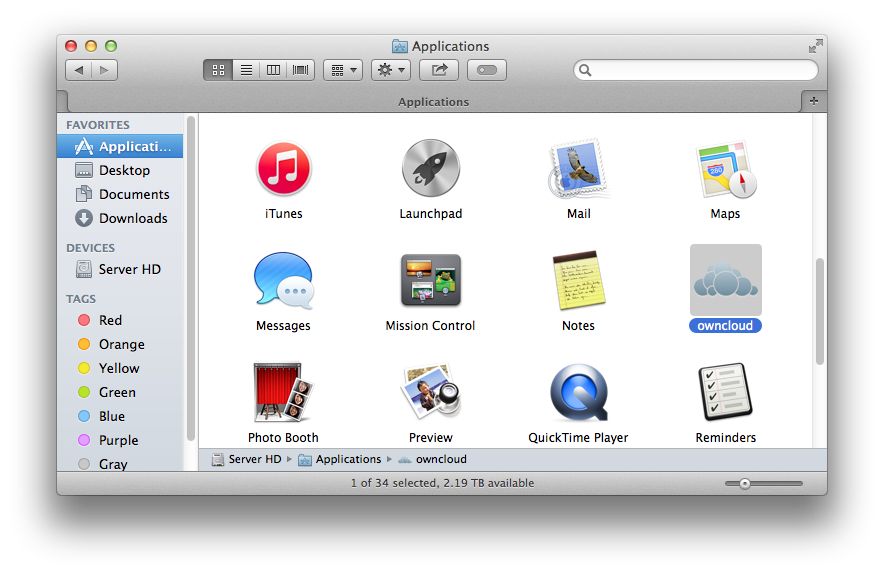This screenshot has width=884, height=574.
Task: Open the Action gear dropdown menu
Action: pos(390,70)
